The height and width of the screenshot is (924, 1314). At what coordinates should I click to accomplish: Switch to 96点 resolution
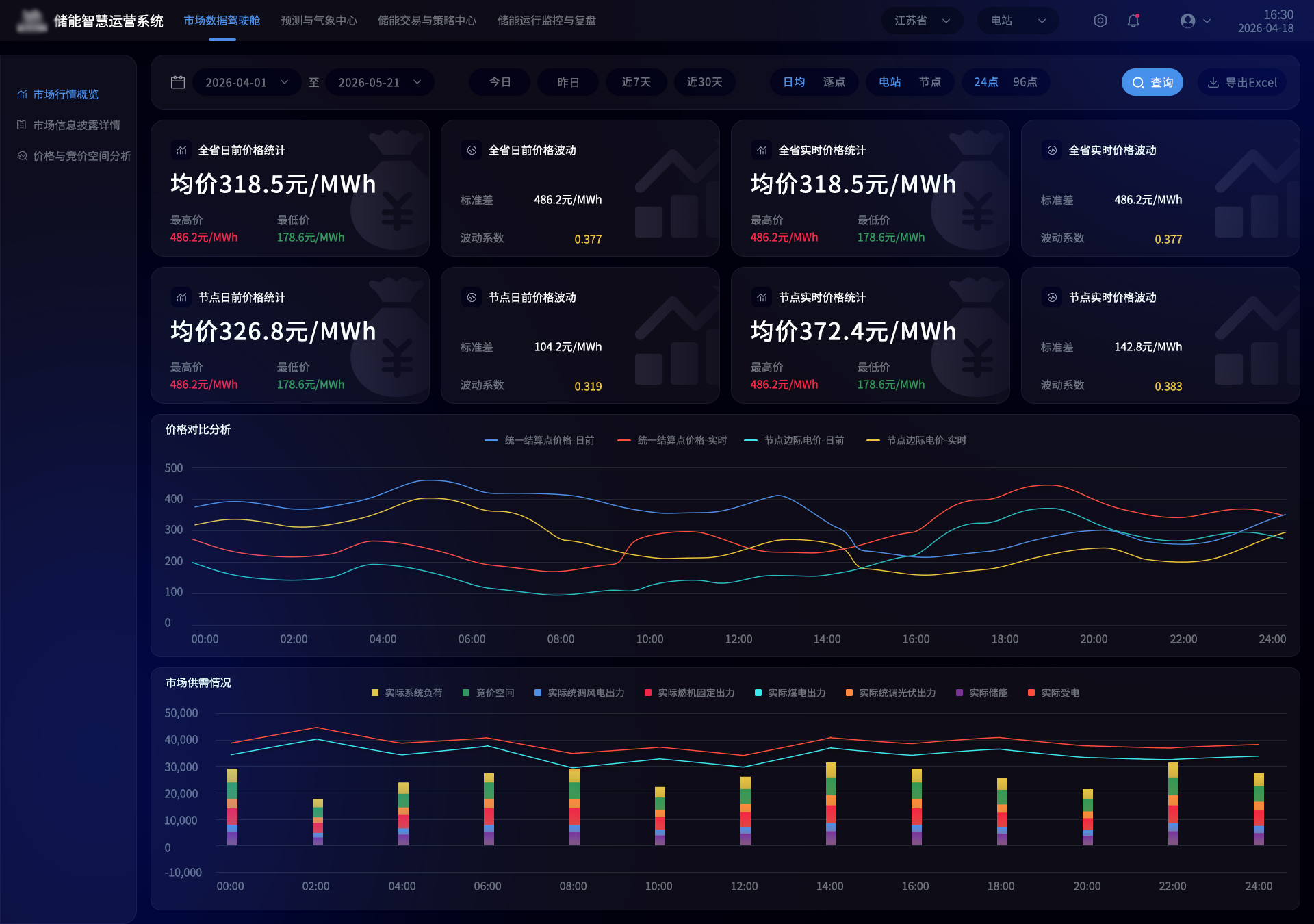[1025, 82]
